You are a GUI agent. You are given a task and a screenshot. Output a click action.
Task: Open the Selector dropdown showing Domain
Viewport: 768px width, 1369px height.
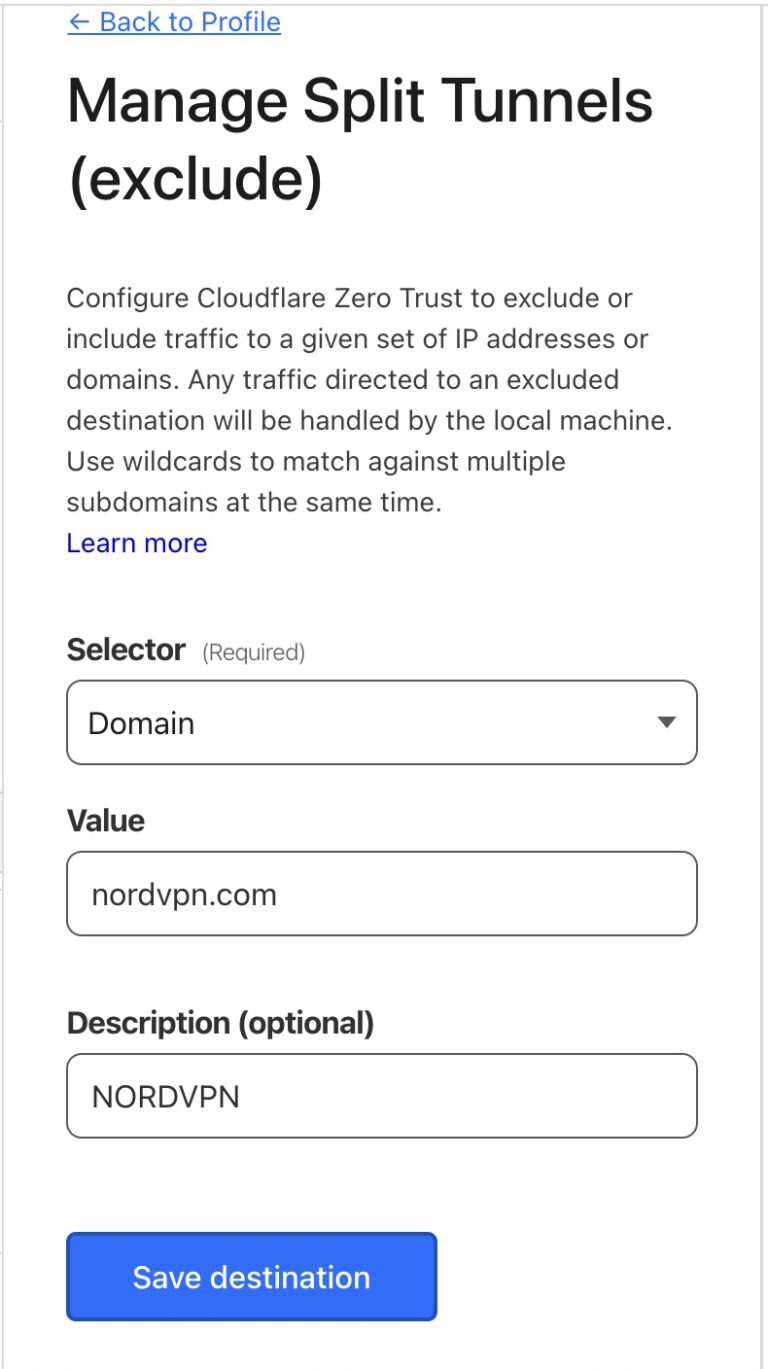(381, 722)
